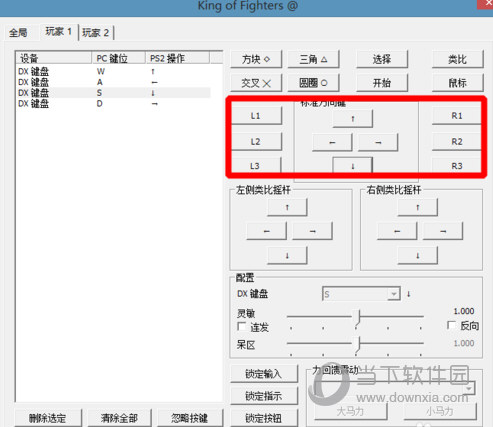Click the 方块 square button
Viewport: 493px width, 427px height.
pos(256,59)
